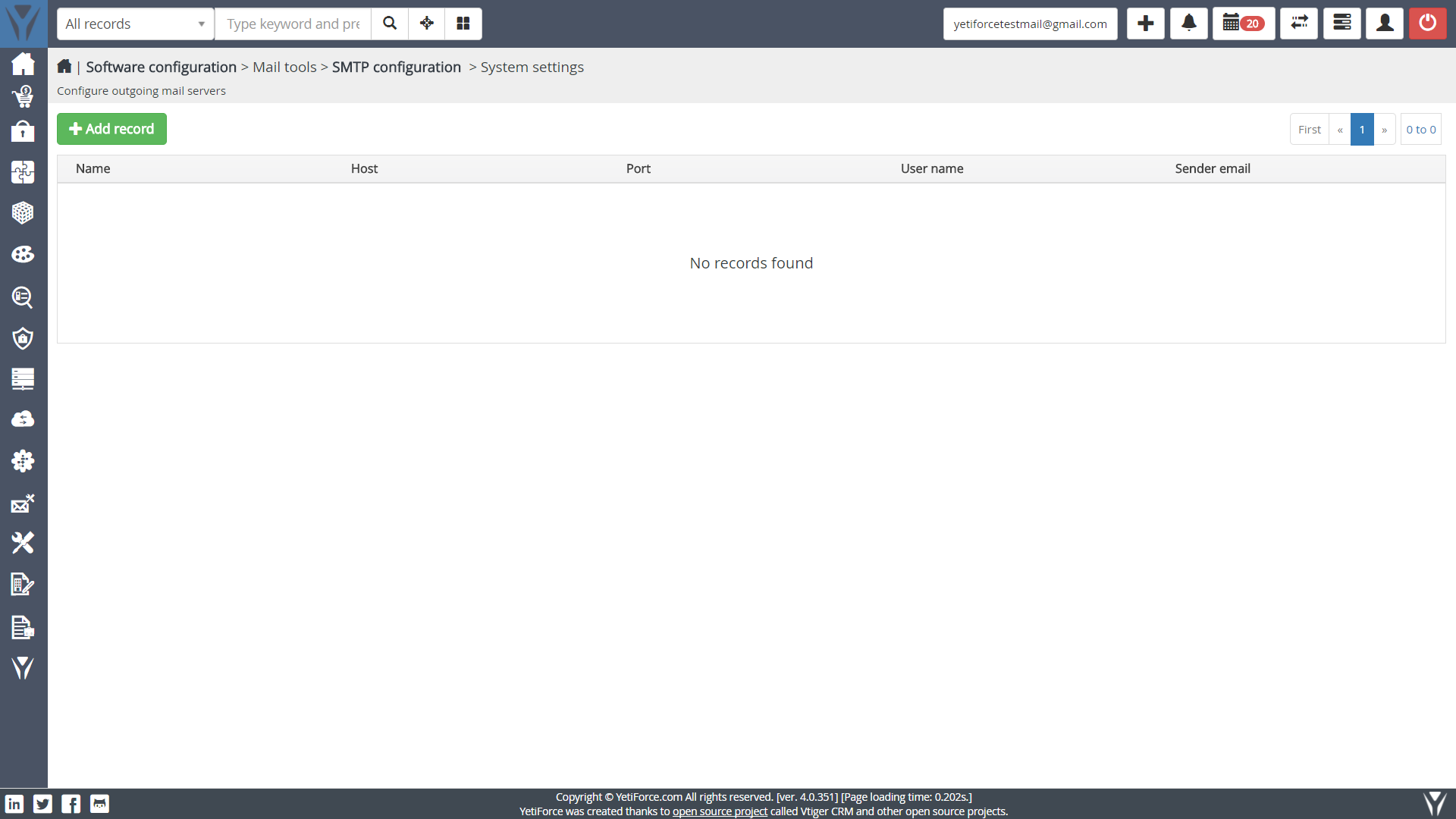Focus the keyword search input field
This screenshot has width=1456, height=819.
(293, 24)
